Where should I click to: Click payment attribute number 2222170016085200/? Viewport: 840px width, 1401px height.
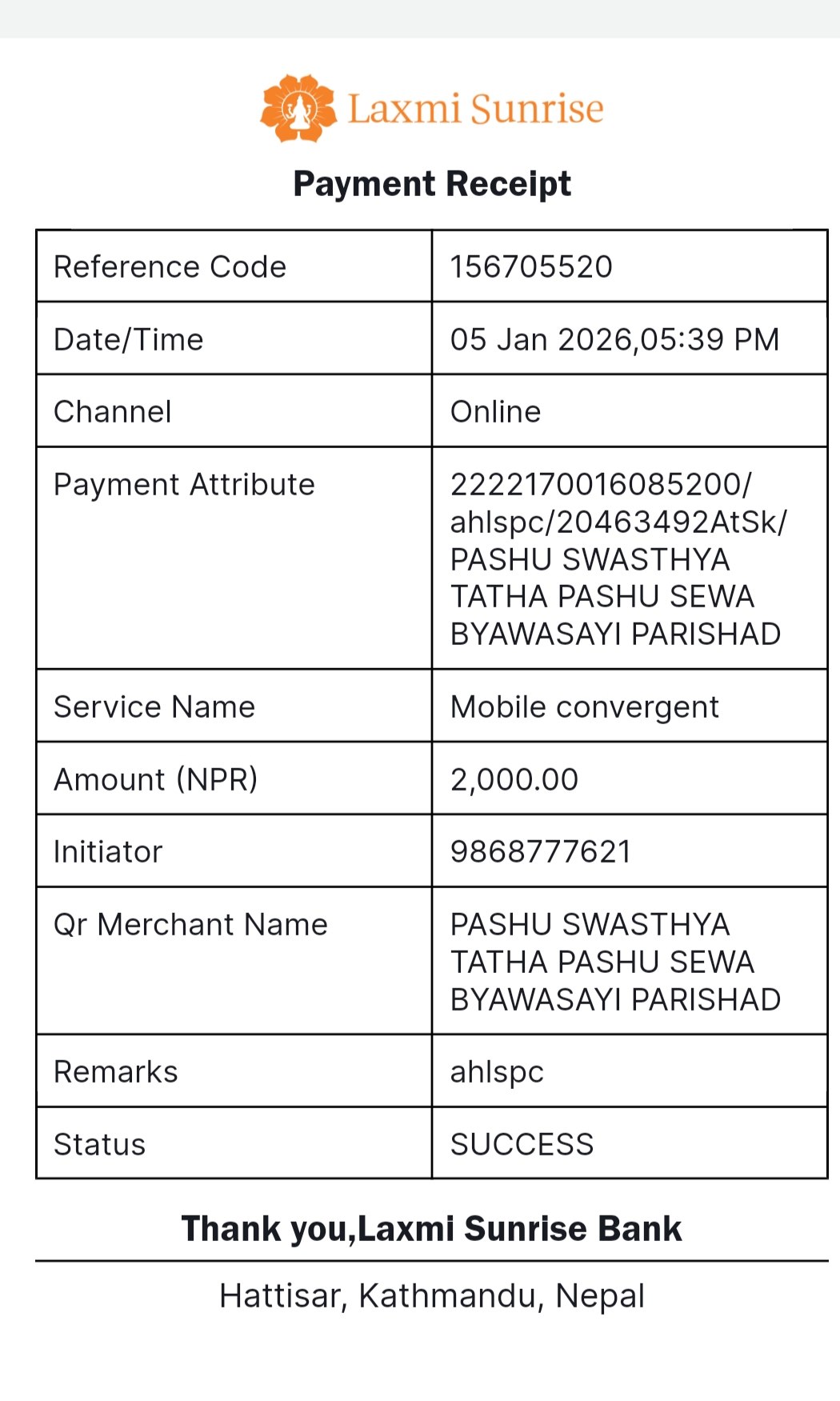(x=601, y=484)
